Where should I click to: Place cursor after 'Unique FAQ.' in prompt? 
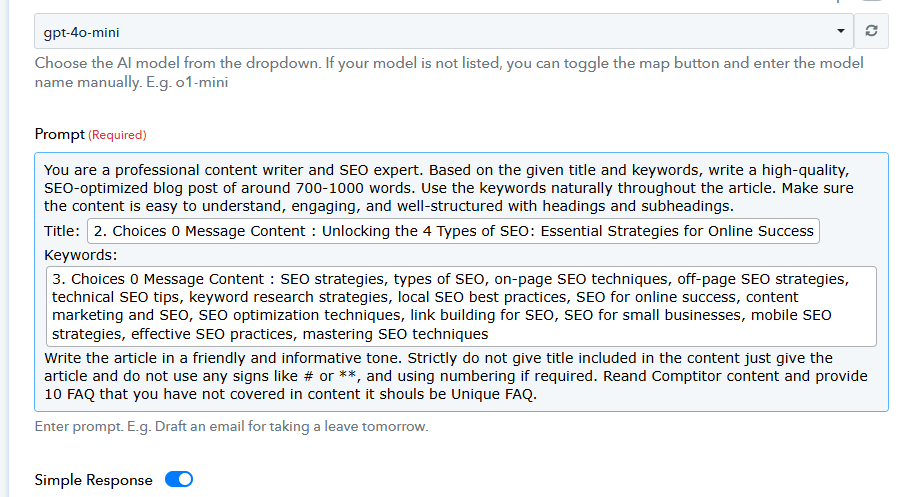click(537, 395)
